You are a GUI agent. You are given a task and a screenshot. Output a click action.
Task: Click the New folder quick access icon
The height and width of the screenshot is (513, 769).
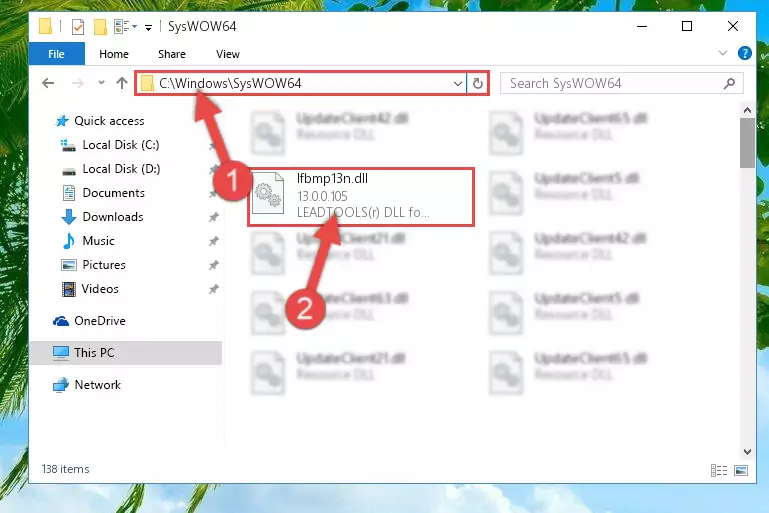tap(100, 26)
